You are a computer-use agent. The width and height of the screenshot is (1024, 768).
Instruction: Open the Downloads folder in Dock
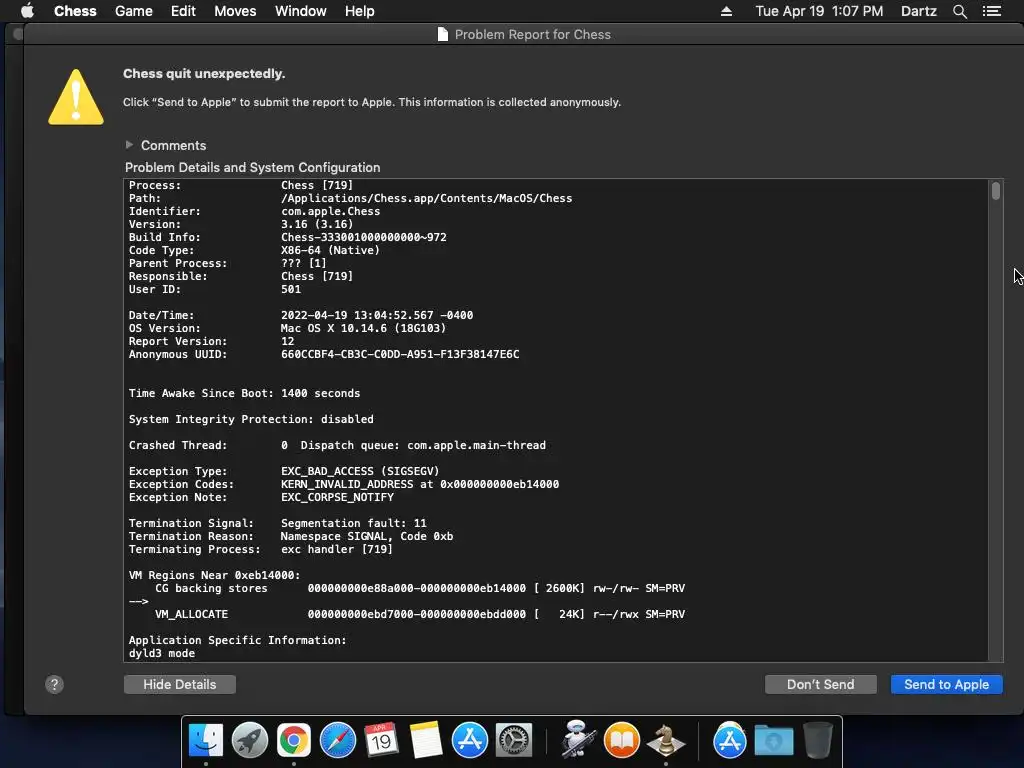[774, 741]
